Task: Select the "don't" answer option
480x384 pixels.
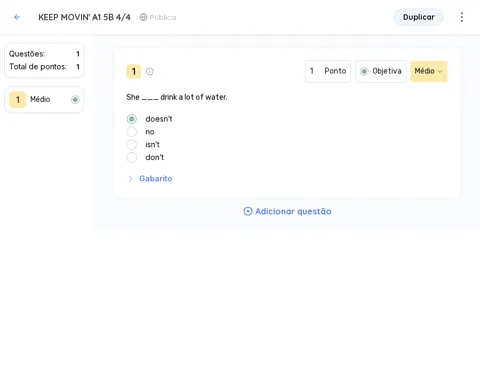Action: click(132, 157)
